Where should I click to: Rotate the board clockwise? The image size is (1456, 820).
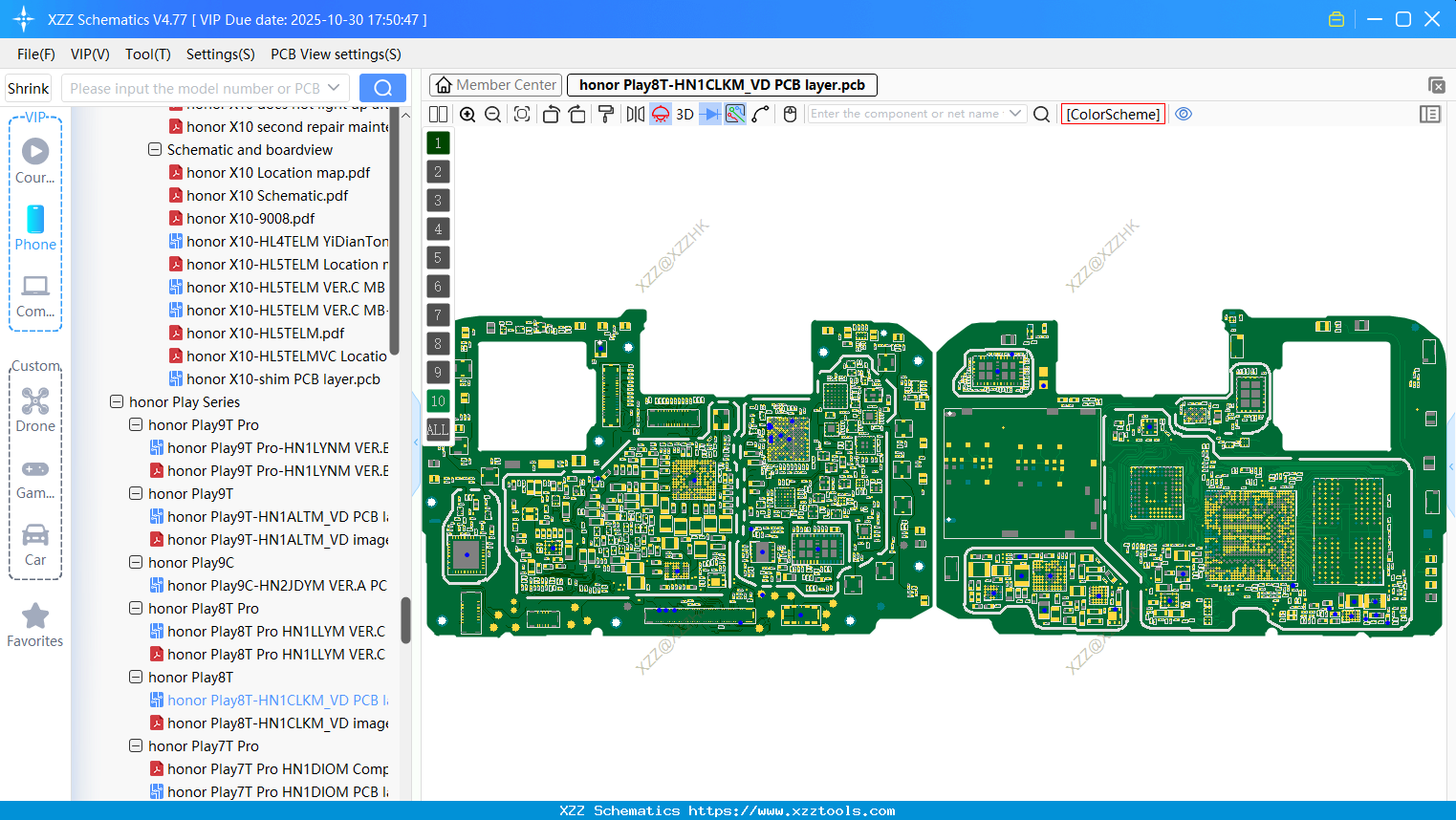(x=577, y=114)
